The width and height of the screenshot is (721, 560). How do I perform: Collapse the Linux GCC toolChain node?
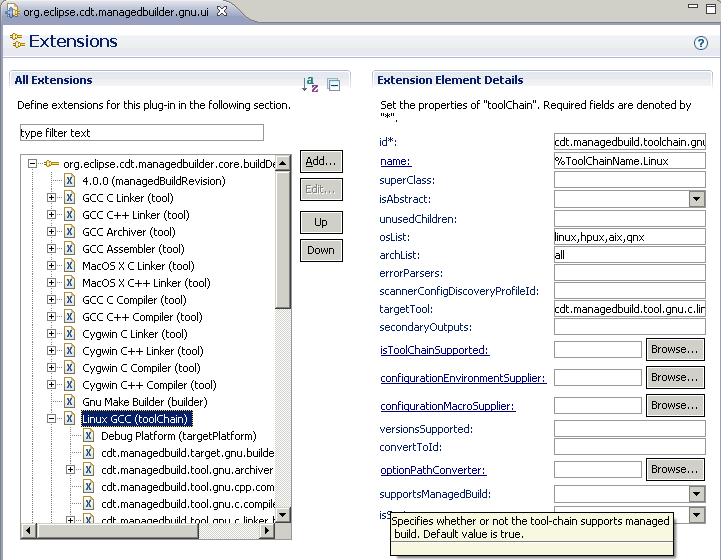pyautogui.click(x=52, y=419)
